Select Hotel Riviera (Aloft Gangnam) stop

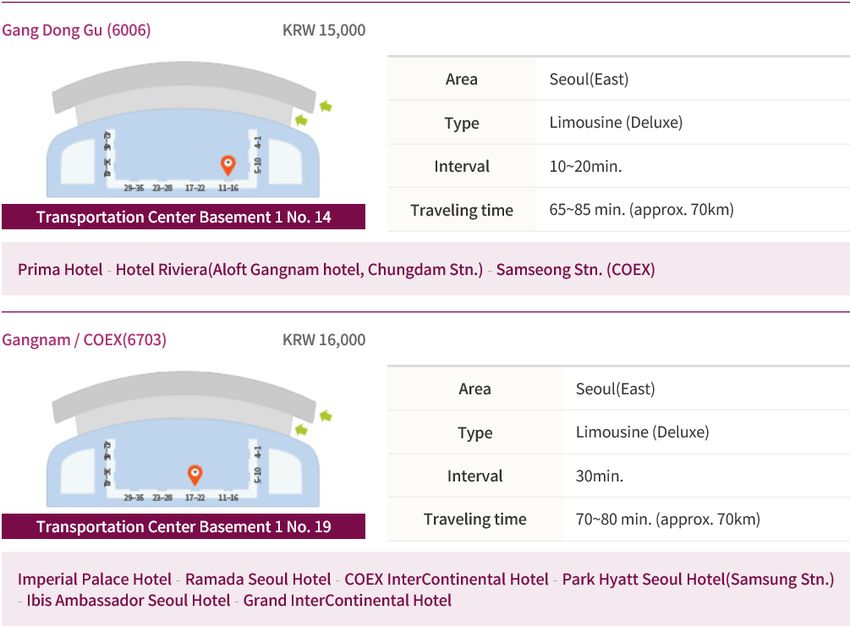click(x=299, y=269)
